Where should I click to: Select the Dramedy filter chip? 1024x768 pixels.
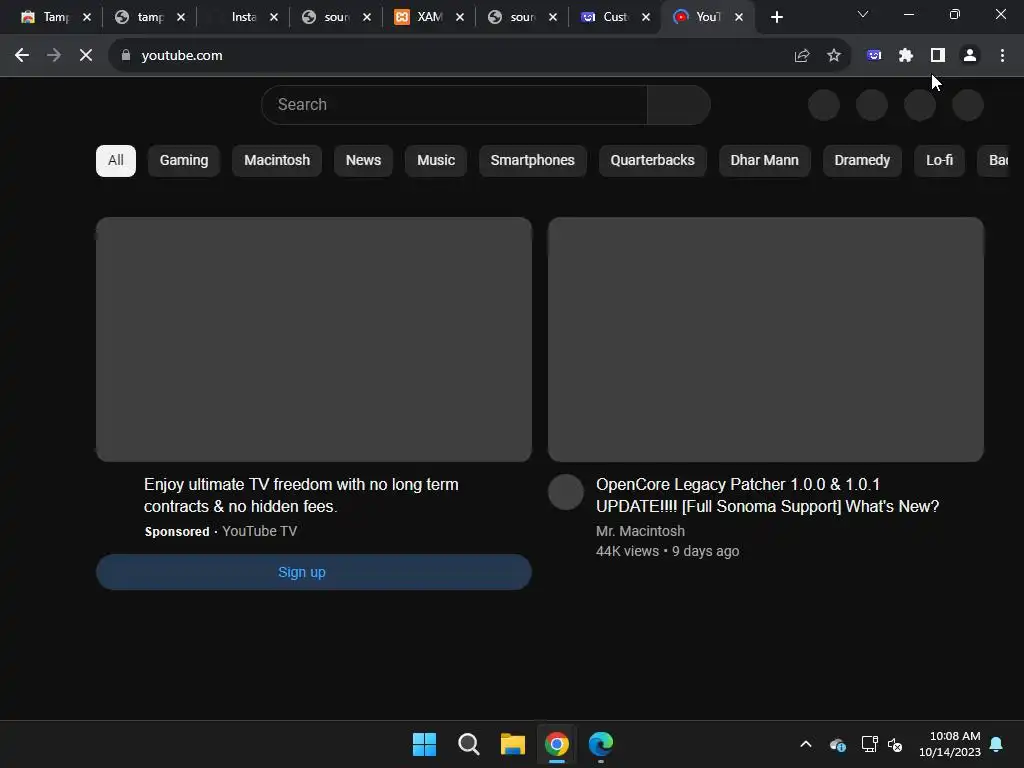point(862,161)
